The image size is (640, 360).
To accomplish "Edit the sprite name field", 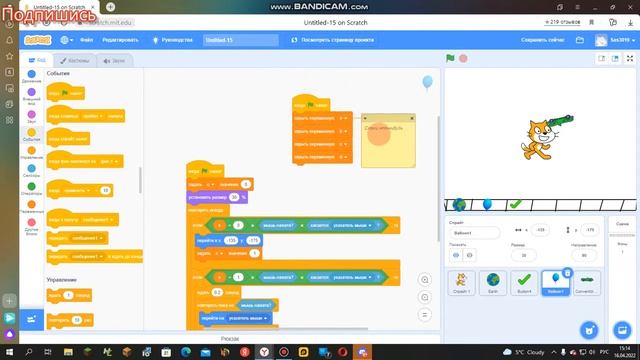I will tap(474, 233).
